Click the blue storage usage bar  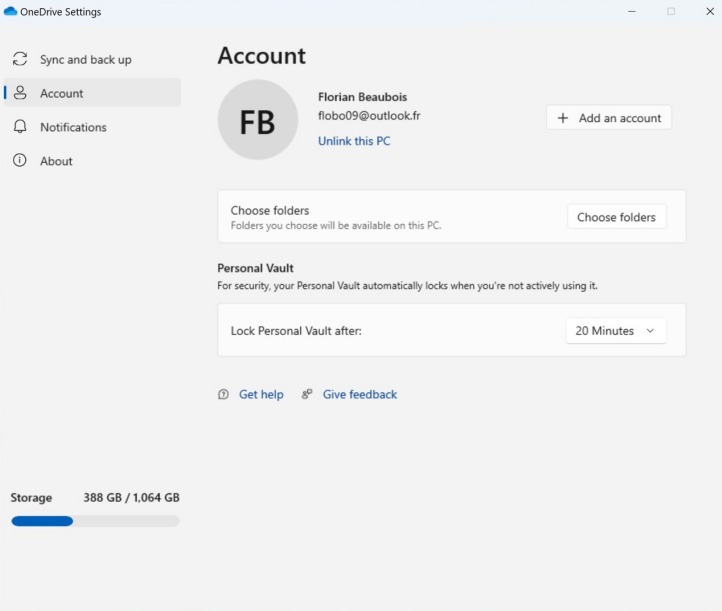click(42, 521)
